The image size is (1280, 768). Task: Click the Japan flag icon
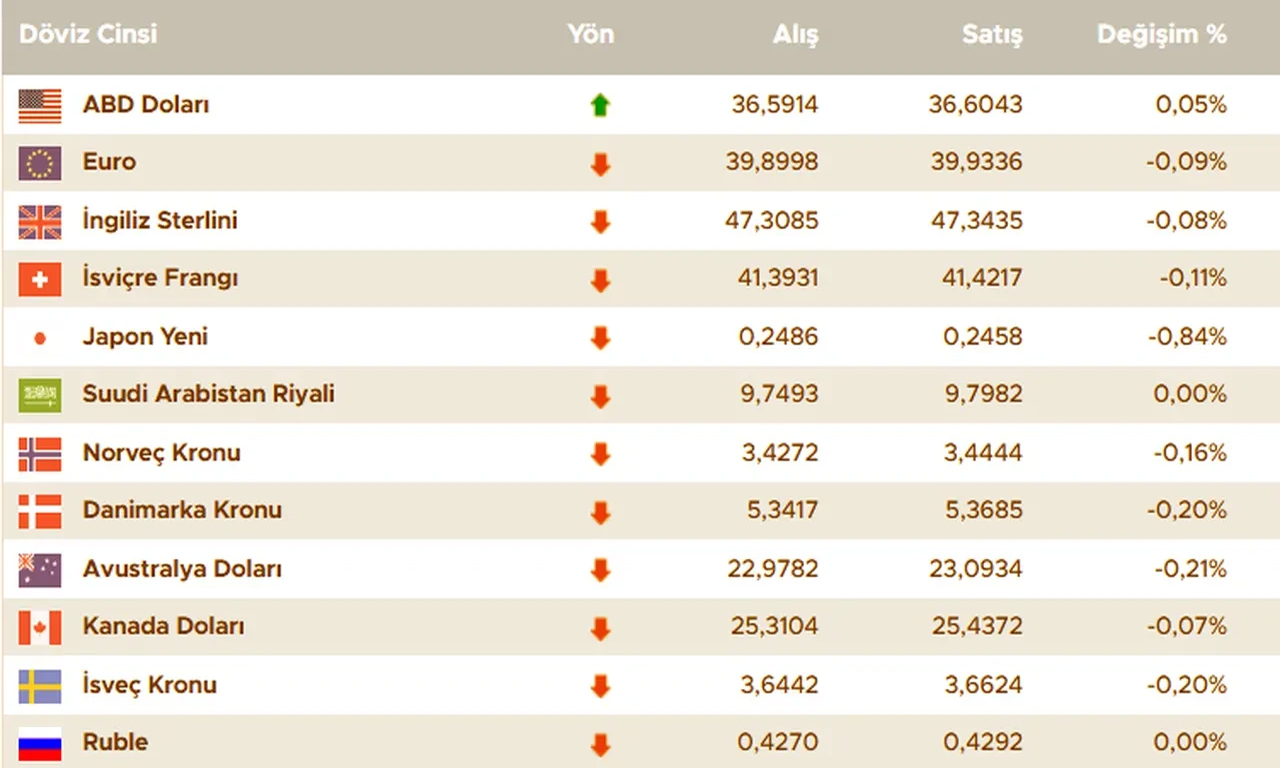point(40,338)
